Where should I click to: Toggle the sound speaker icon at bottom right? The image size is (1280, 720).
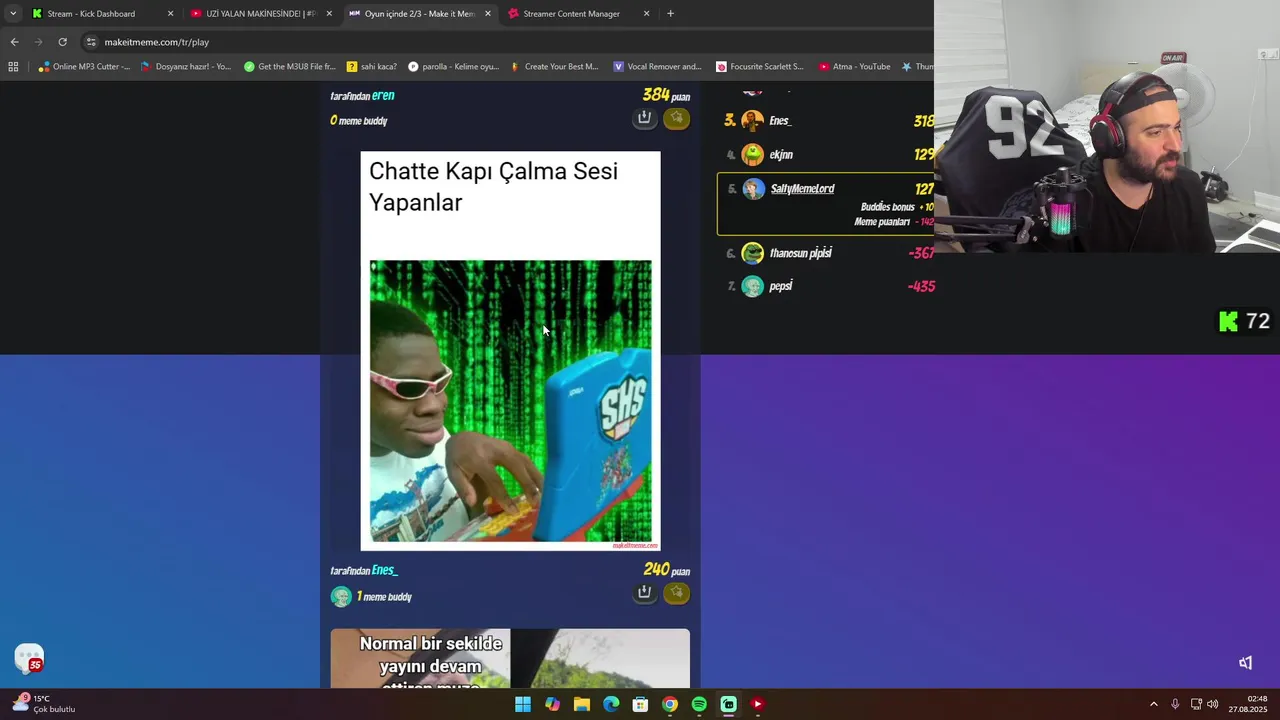pos(1245,663)
